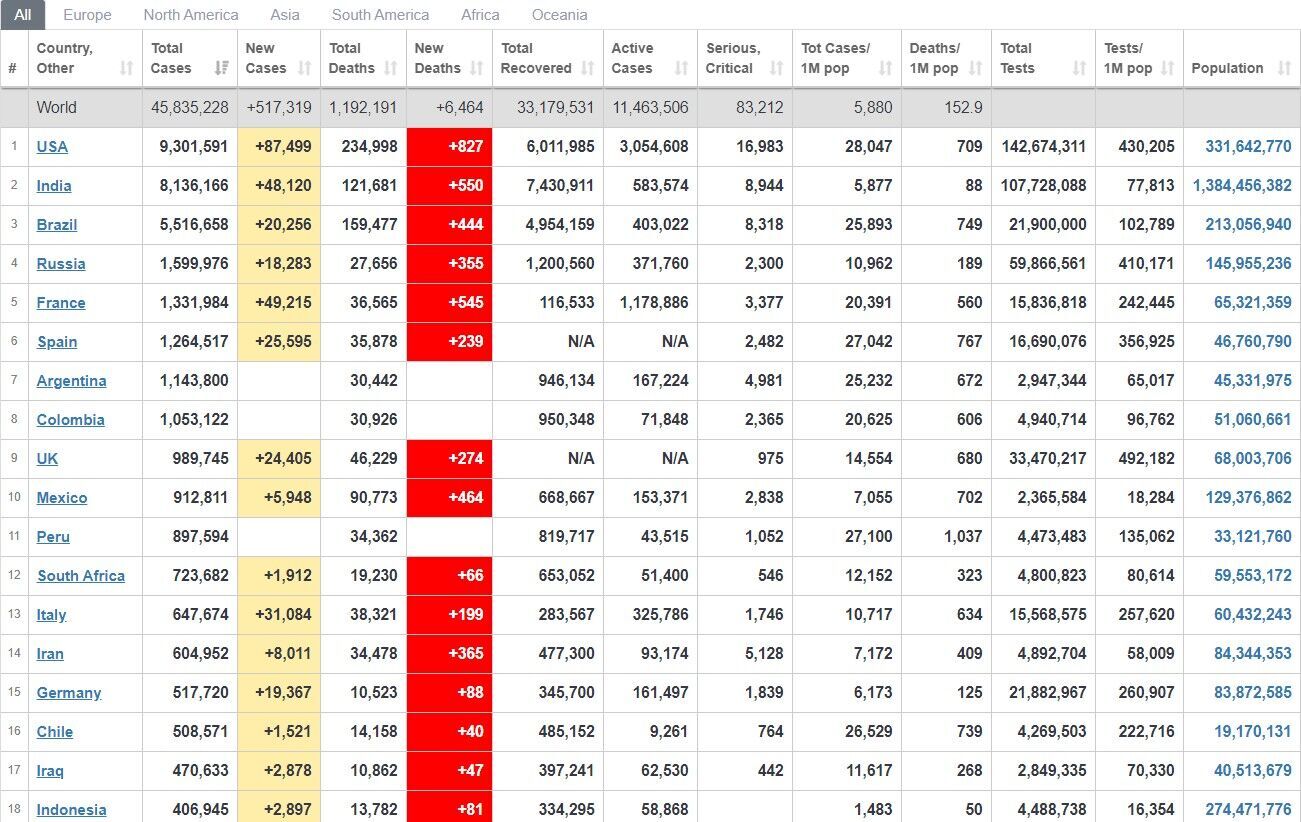Sort by Tests/1M pop arrows icon
The height and width of the screenshot is (822, 1301).
pyautogui.click(x=1167, y=68)
